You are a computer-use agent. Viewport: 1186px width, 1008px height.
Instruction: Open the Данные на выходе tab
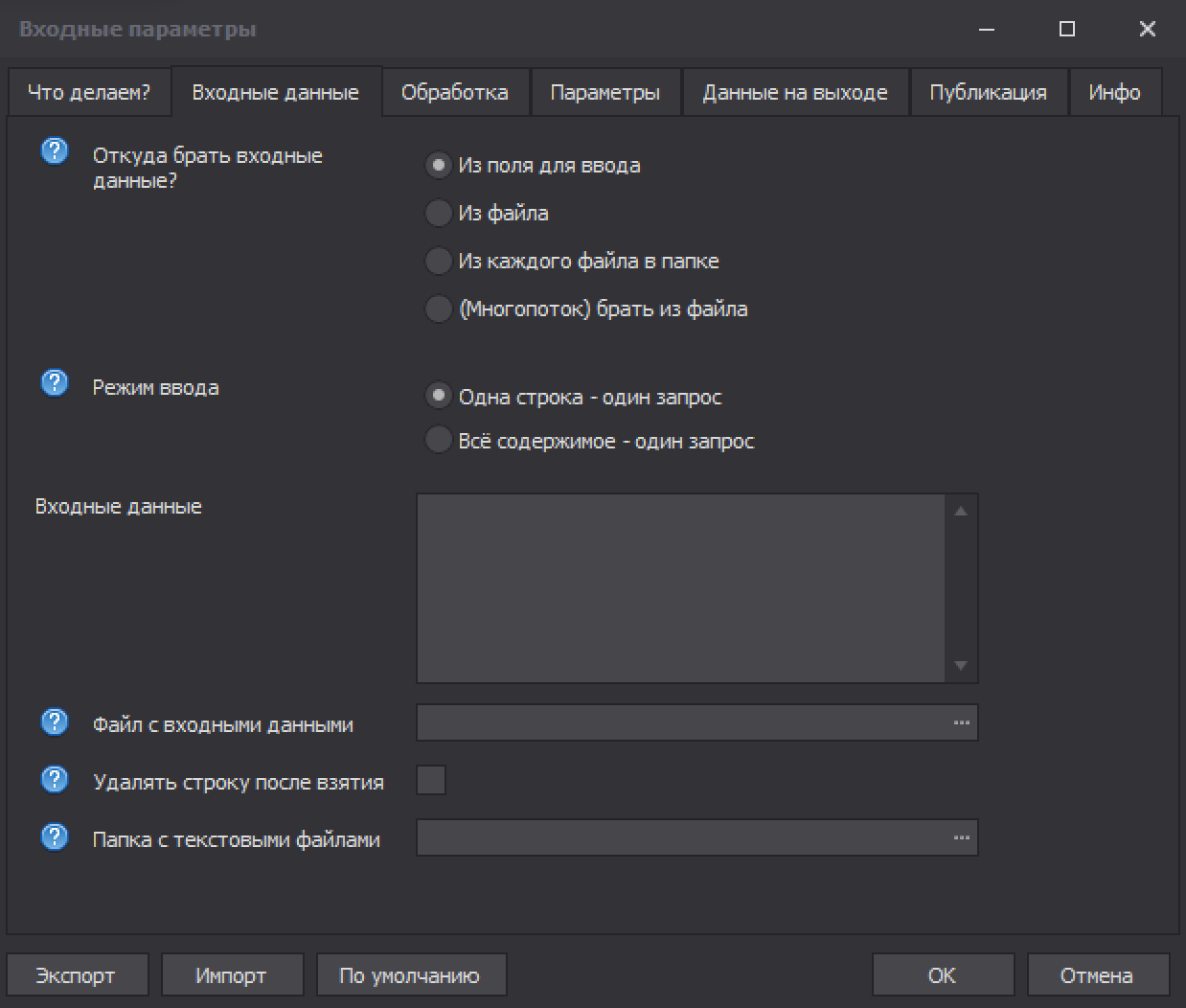[x=794, y=93]
